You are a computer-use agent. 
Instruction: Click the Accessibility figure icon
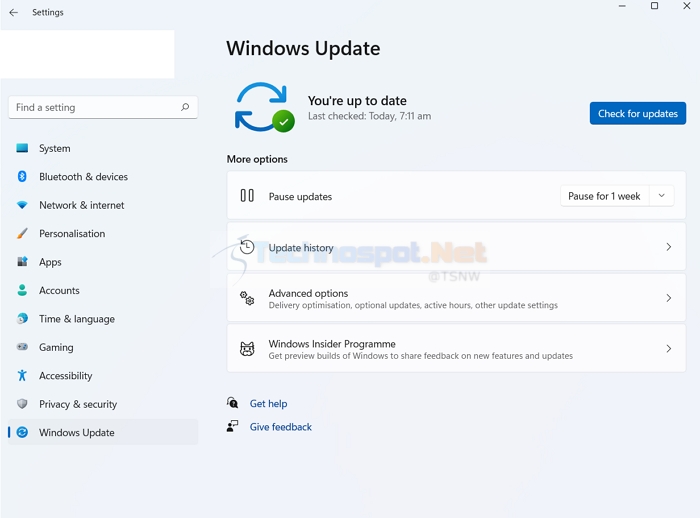(x=22, y=376)
